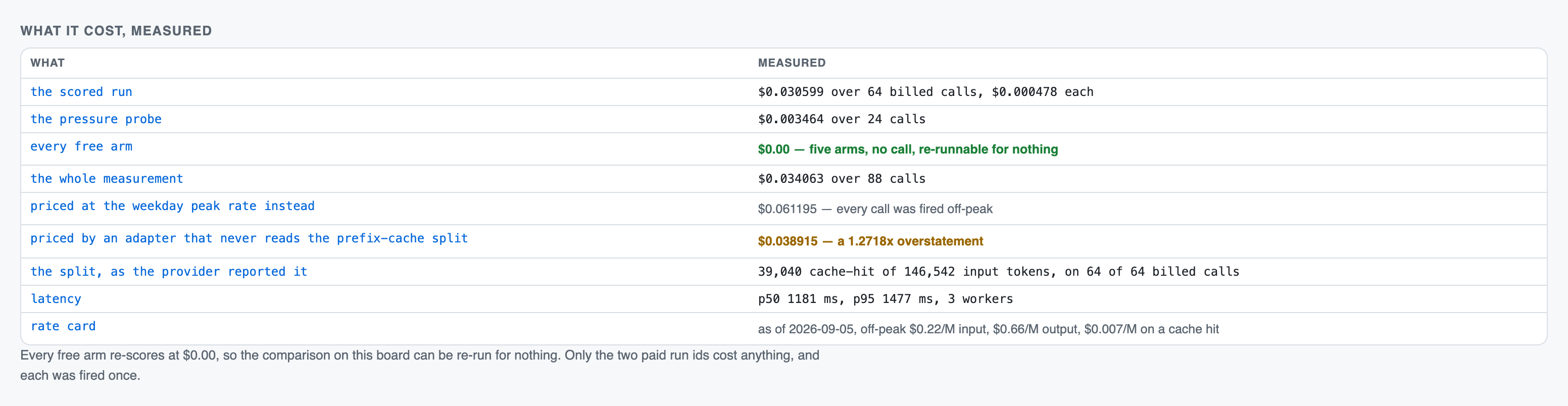
Task: Click the 39,040 cache-hit tokens cell
Action: point(998,272)
